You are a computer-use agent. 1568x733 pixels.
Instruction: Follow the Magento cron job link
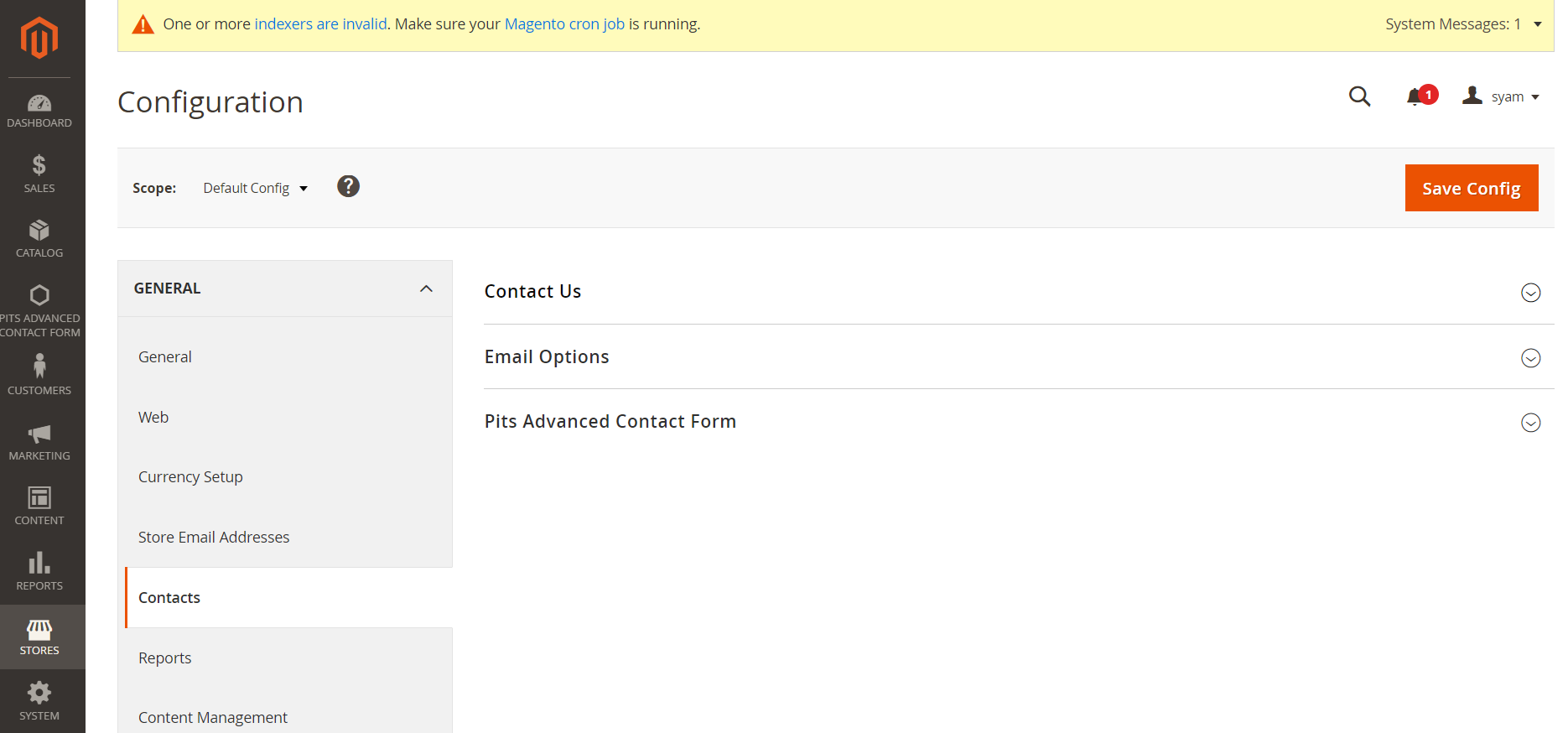click(x=564, y=24)
